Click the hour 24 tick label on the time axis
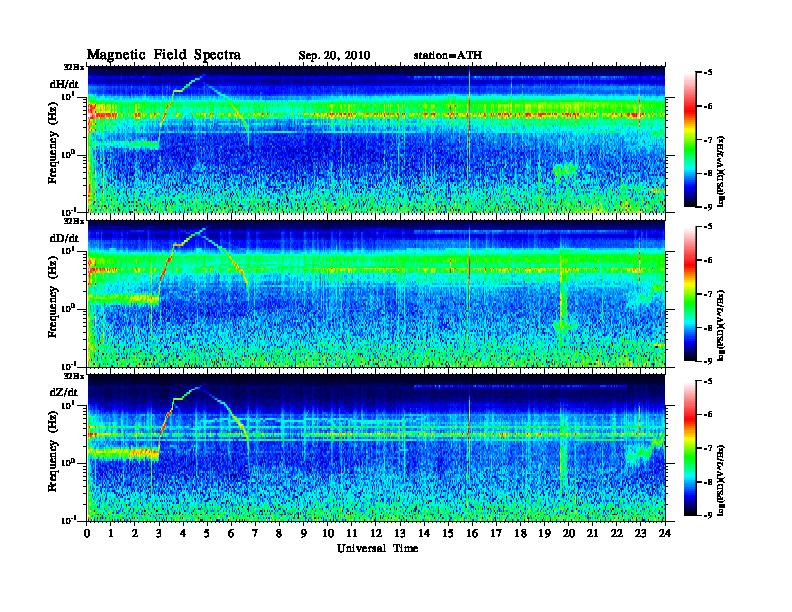Screen dimensions: 792x612 pyautogui.click(x=665, y=533)
